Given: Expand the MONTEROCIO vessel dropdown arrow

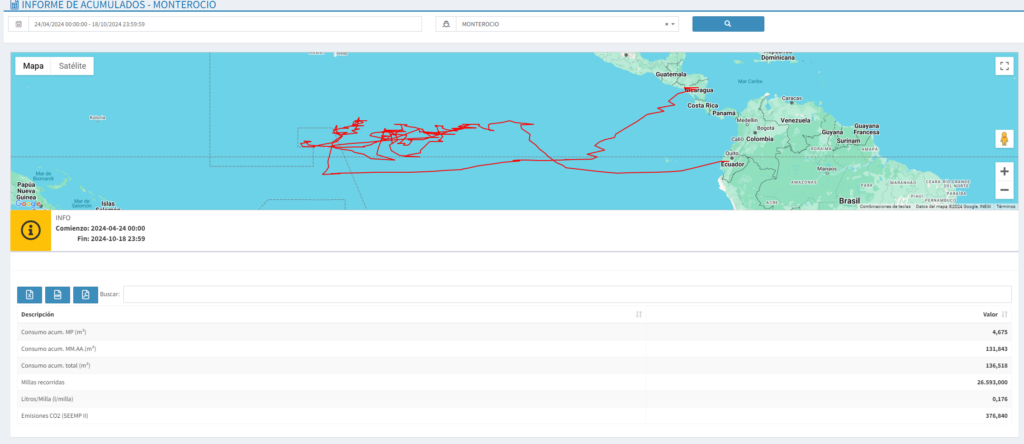Looking at the screenshot, I should coord(674,24).
